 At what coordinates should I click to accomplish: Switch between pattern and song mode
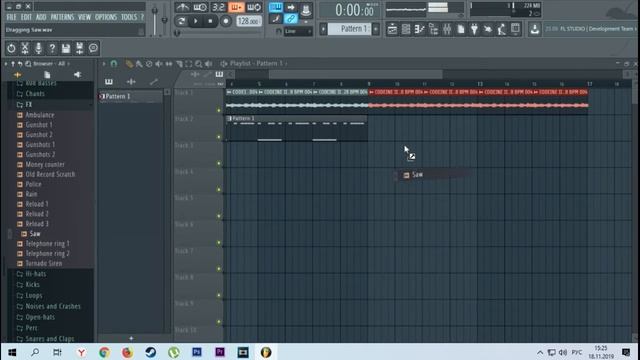[182, 21]
